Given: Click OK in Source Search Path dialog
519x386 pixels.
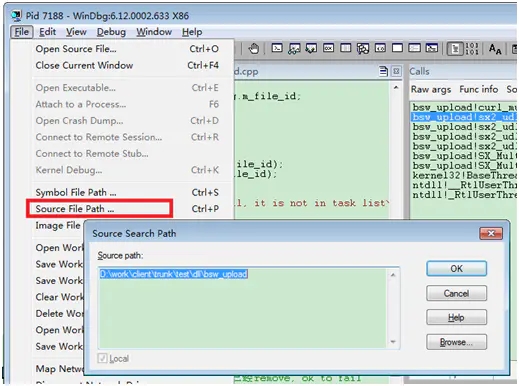Looking at the screenshot, I should pos(456,269).
